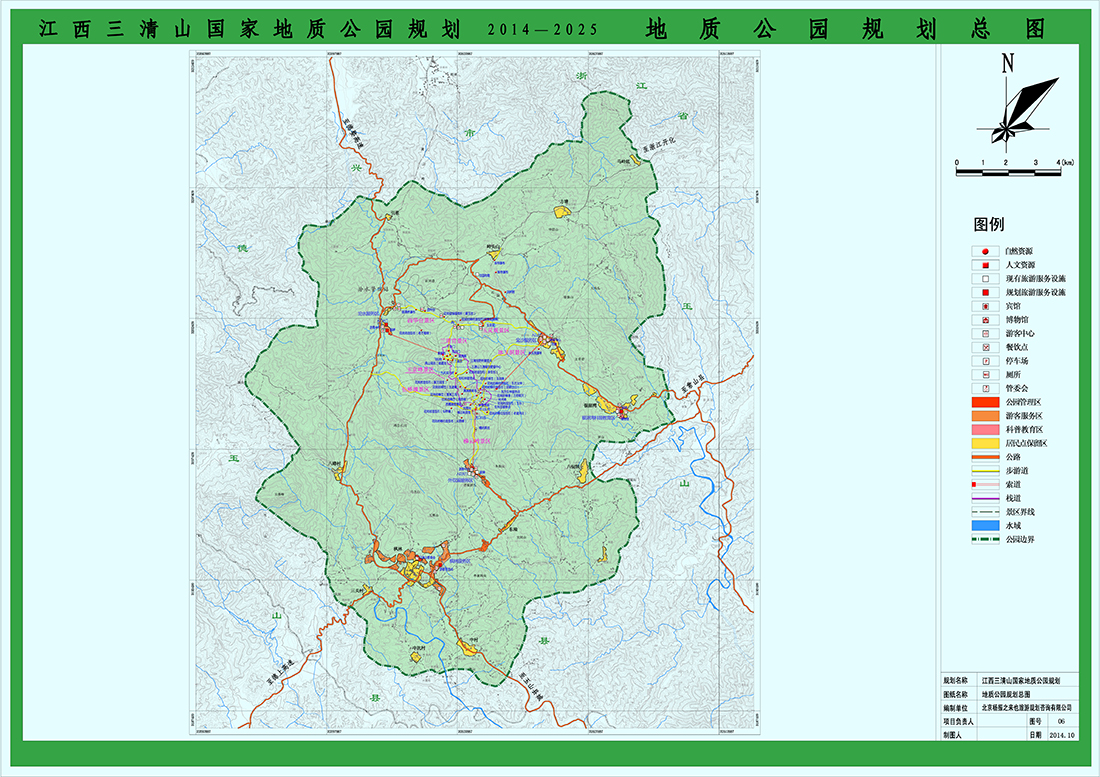This screenshot has height=777, width=1100.
Task: Click the orange 游客服务区 color swatch
Action: 985,416
